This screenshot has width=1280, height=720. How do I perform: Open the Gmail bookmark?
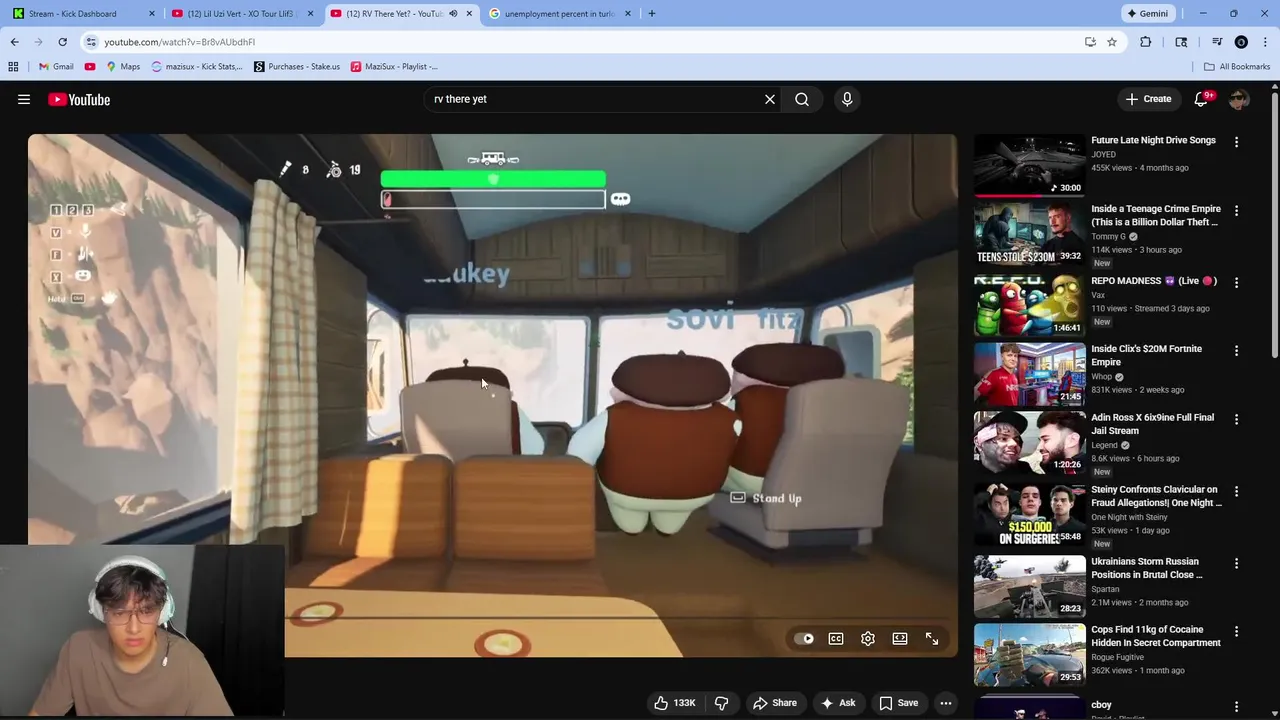pos(56,67)
